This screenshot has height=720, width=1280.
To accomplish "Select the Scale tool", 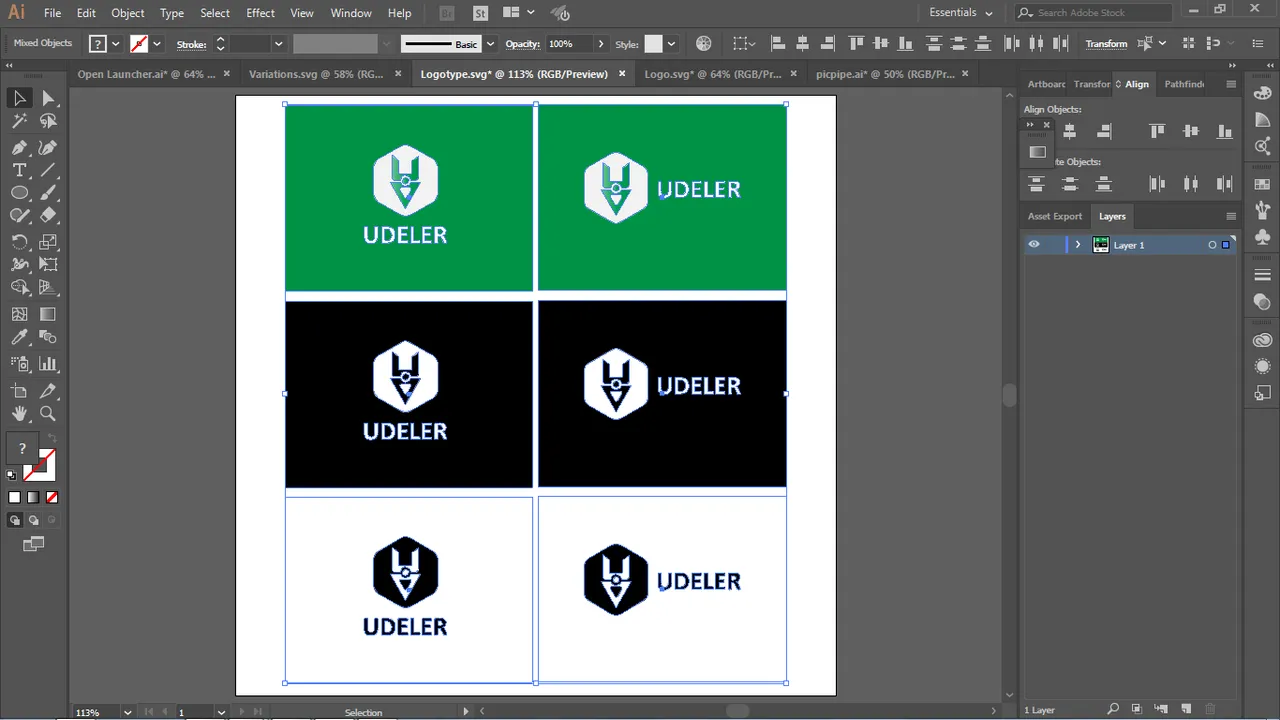I will tap(48, 242).
